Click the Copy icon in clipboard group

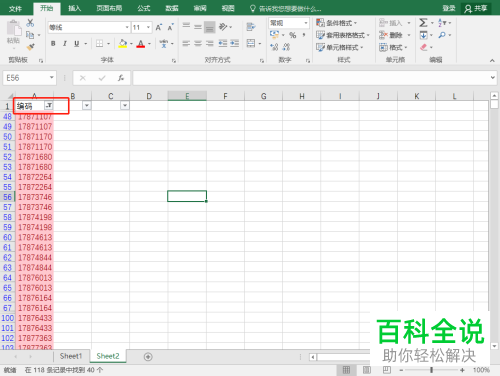click(x=30, y=35)
